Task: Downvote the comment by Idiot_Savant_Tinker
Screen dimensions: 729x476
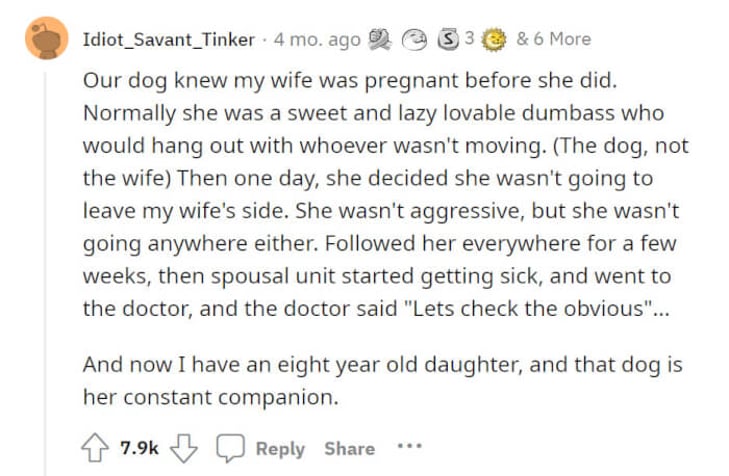Action: [x=184, y=448]
